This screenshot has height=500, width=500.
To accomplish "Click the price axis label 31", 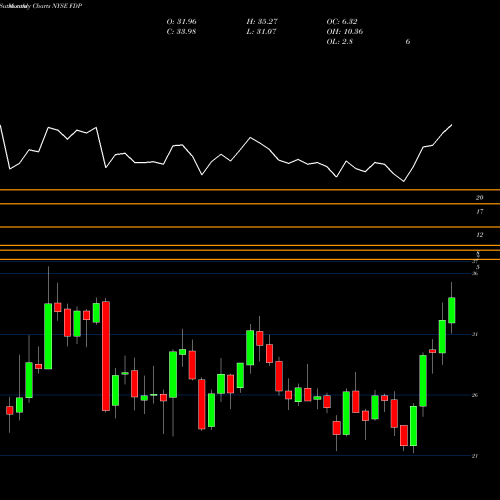I will click(x=475, y=334).
